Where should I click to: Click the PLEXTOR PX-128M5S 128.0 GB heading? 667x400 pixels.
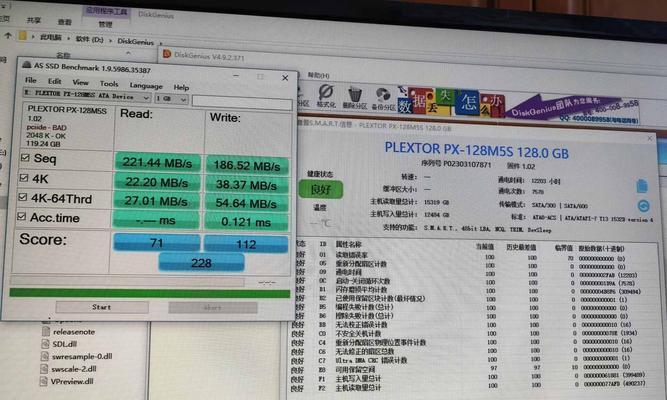click(476, 150)
